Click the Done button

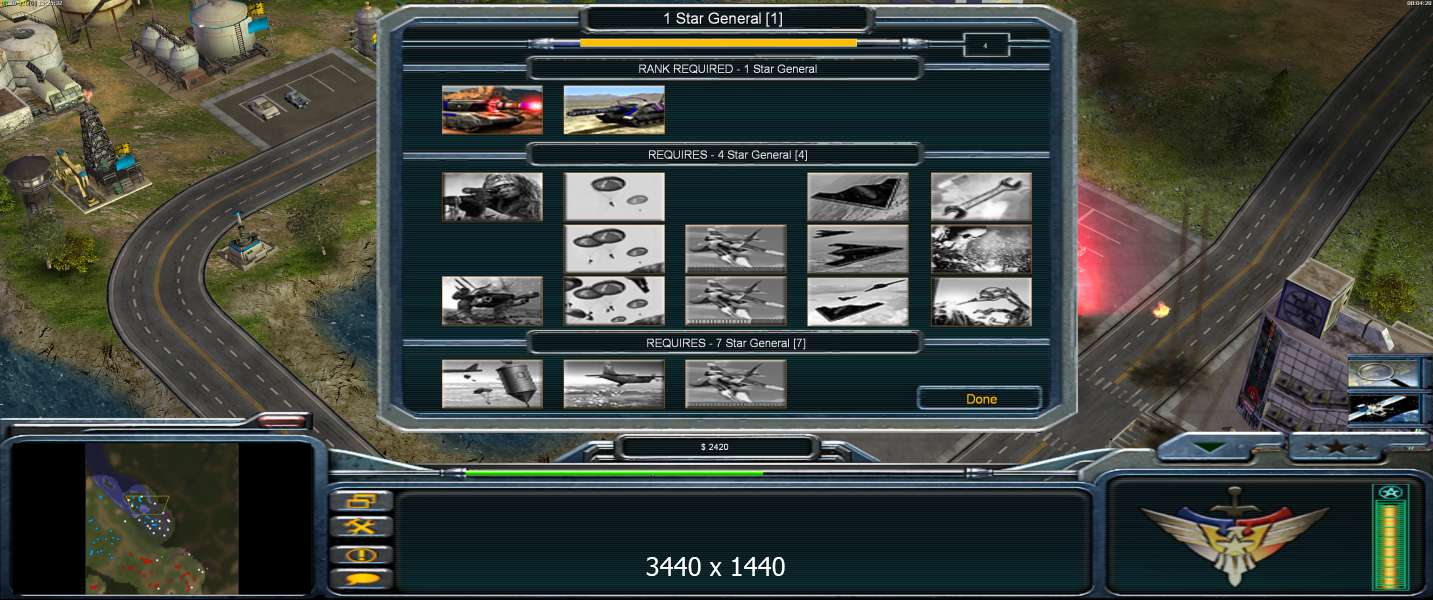click(981, 399)
